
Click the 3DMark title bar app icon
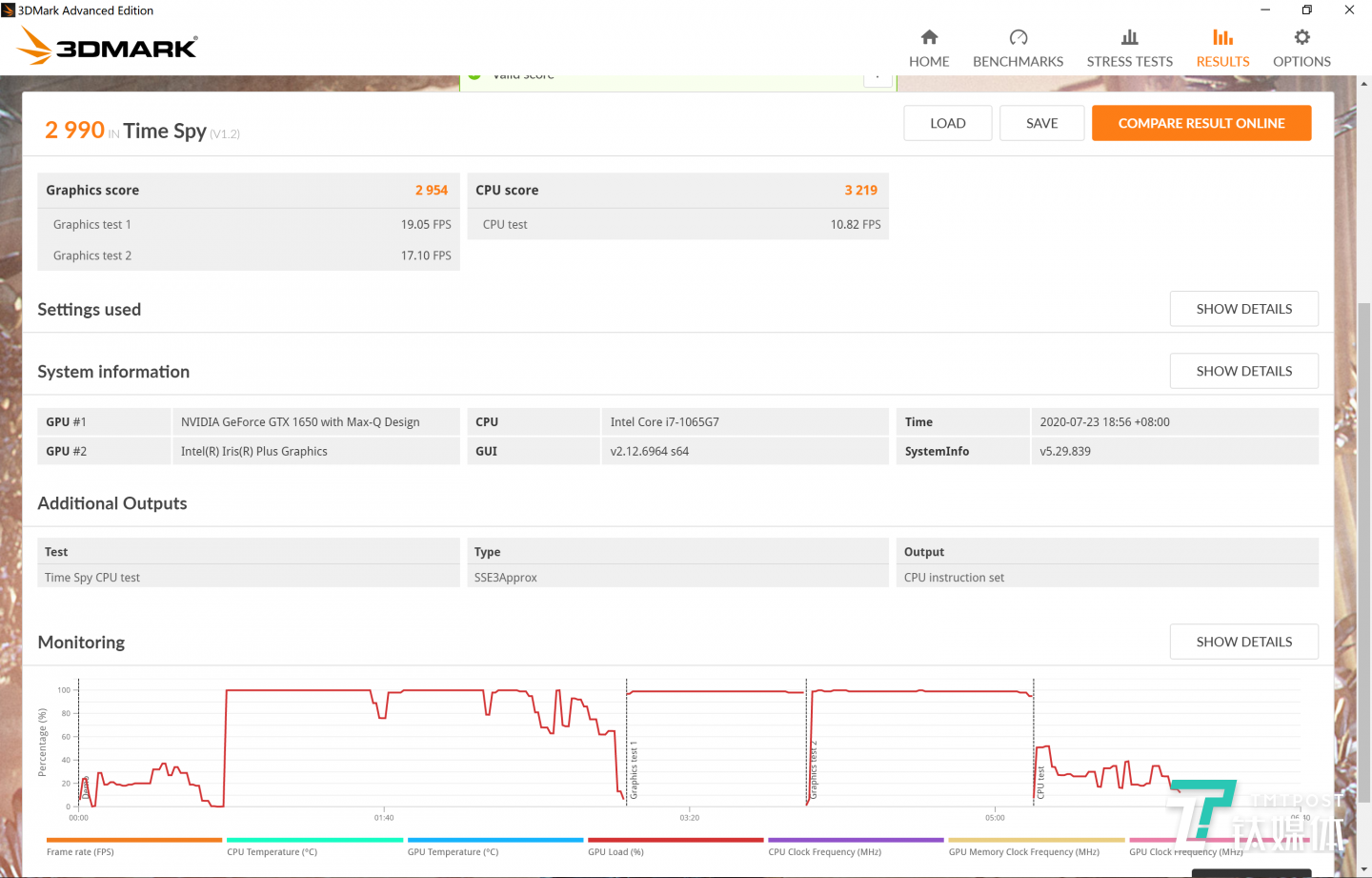[x=9, y=10]
